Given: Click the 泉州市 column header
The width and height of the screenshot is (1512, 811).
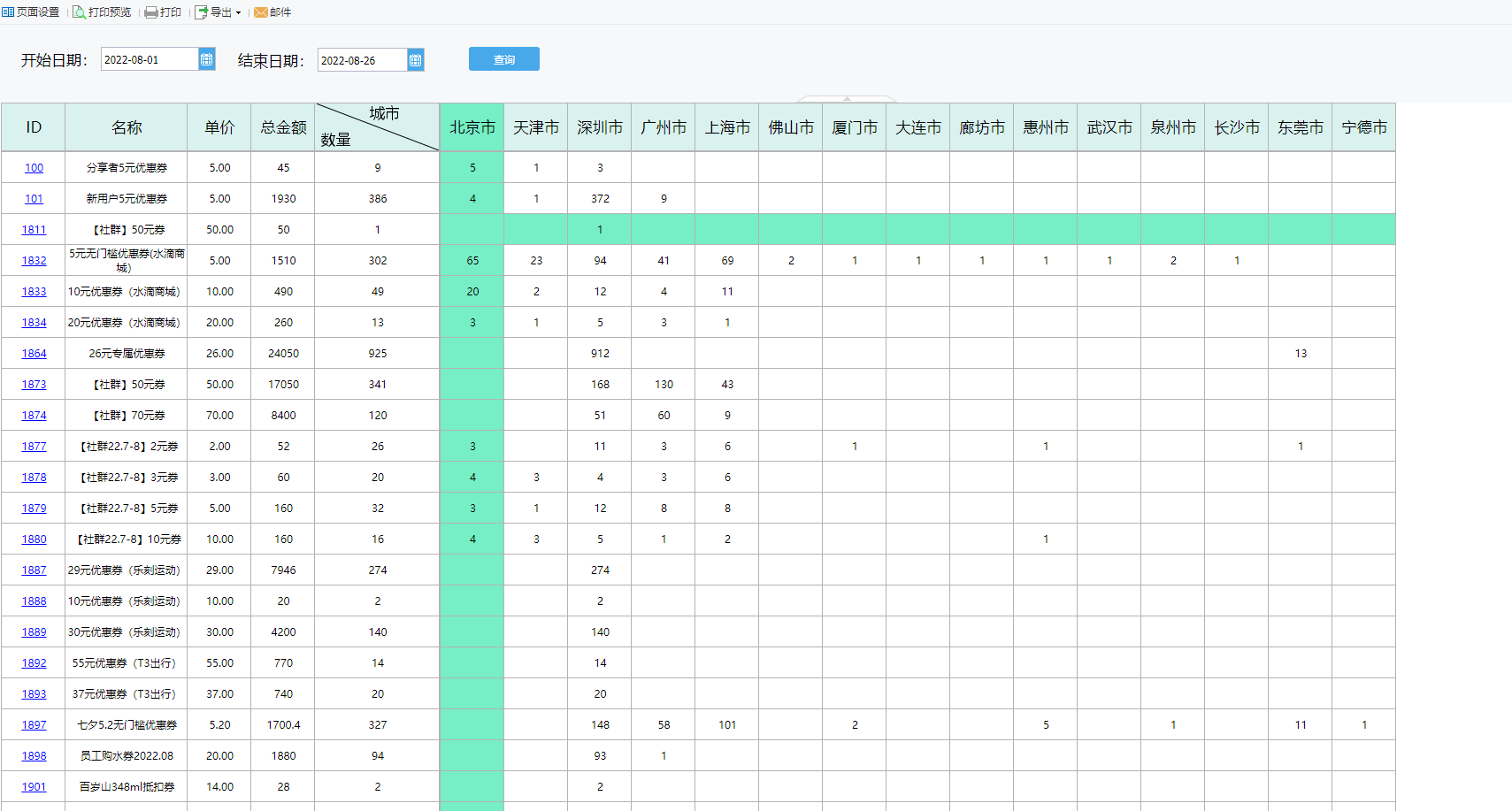Looking at the screenshot, I should click(x=1173, y=127).
